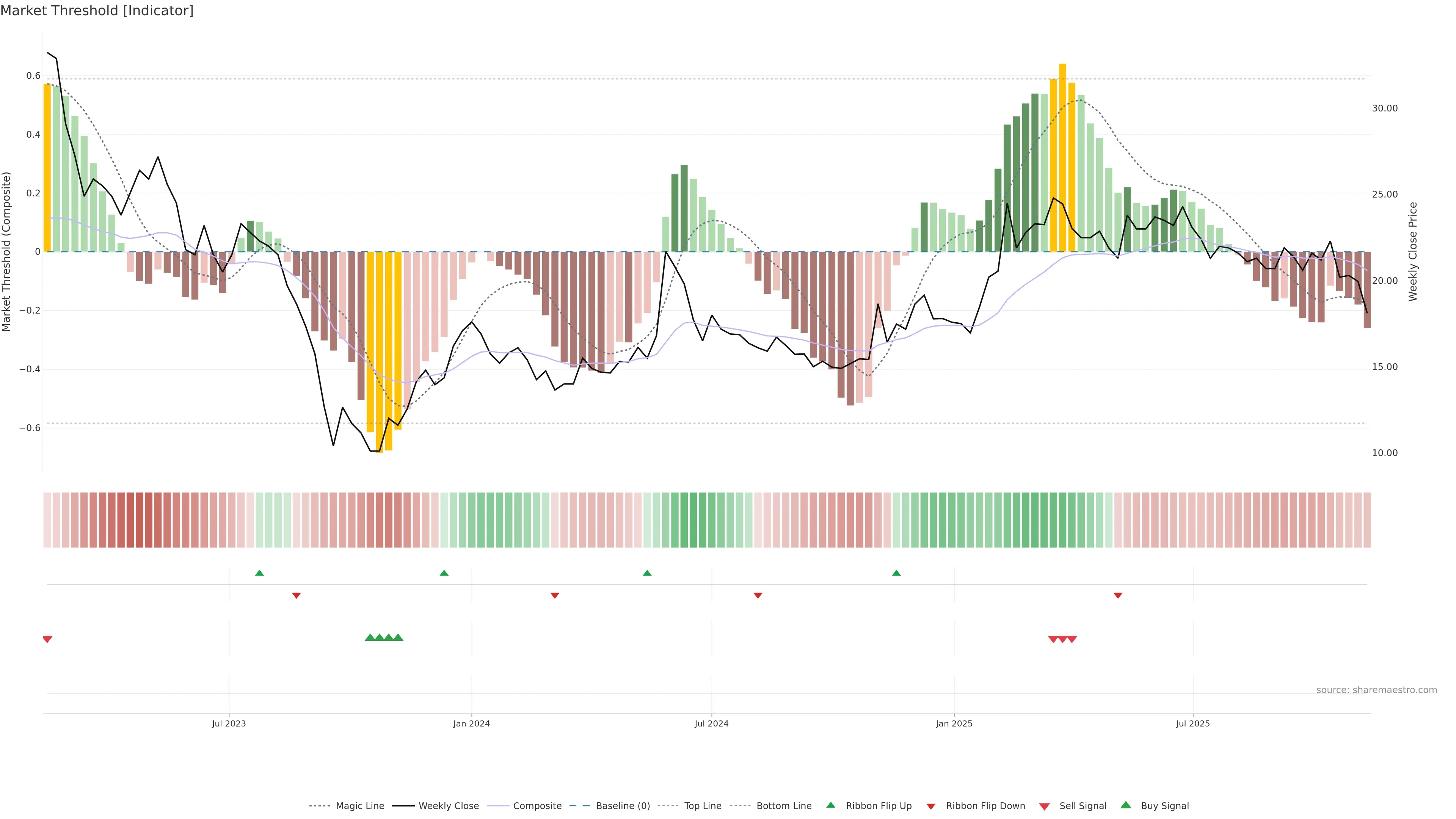Click the last red ribbon flip down marker
This screenshot has height=819, width=1456.
pyautogui.click(x=1117, y=596)
